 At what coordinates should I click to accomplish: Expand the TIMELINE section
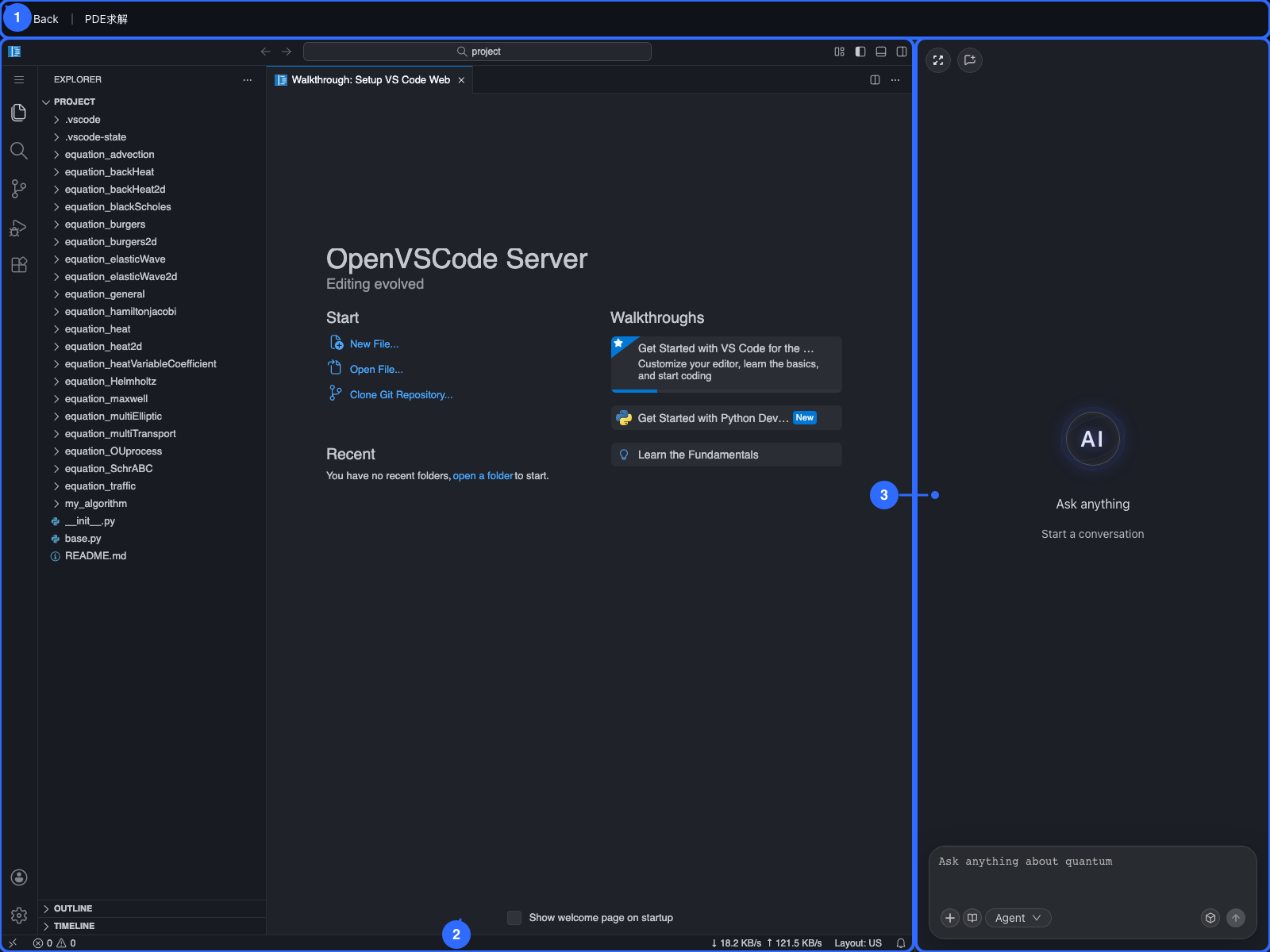point(152,926)
